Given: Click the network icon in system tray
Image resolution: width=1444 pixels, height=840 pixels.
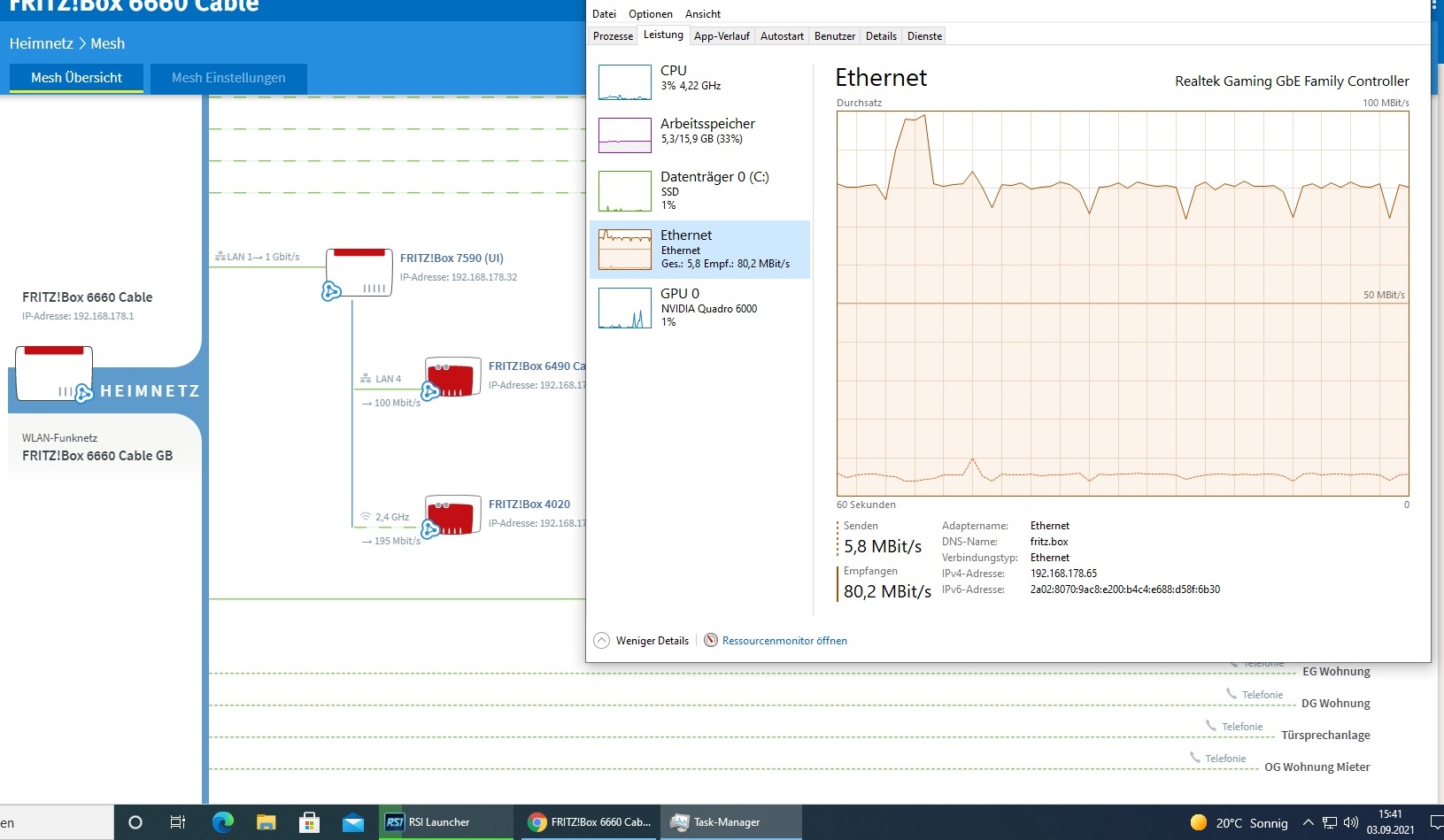Looking at the screenshot, I should [x=1330, y=822].
